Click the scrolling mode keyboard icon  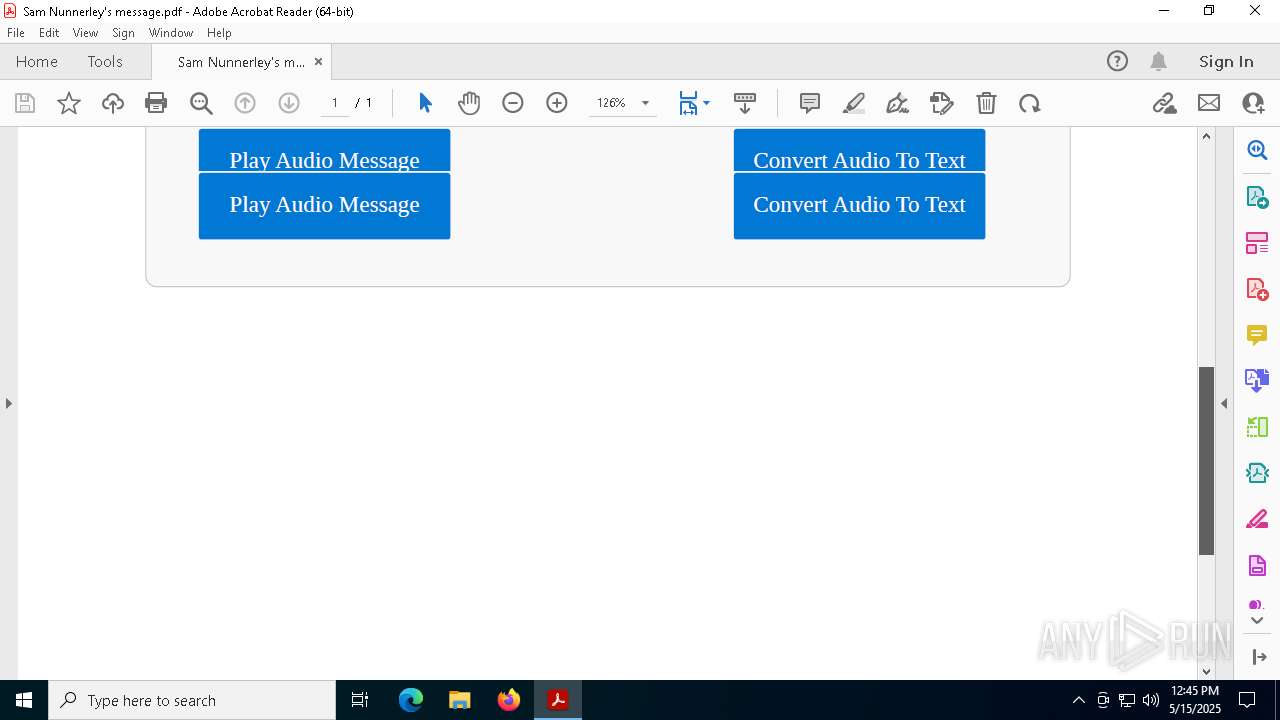(744, 103)
